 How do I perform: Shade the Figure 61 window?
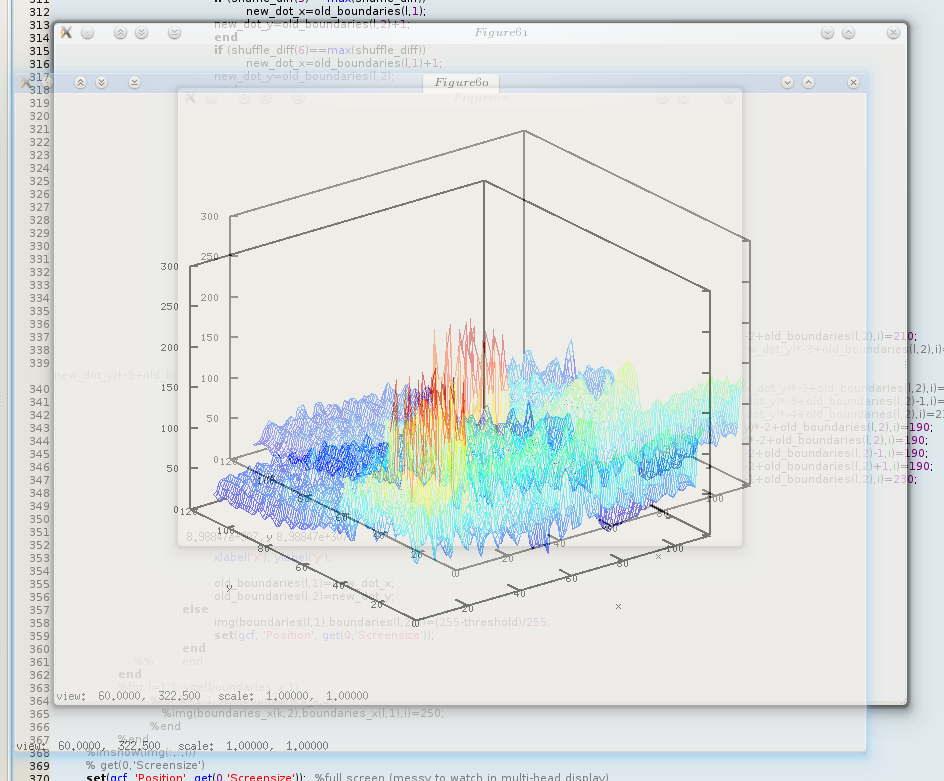[175, 33]
